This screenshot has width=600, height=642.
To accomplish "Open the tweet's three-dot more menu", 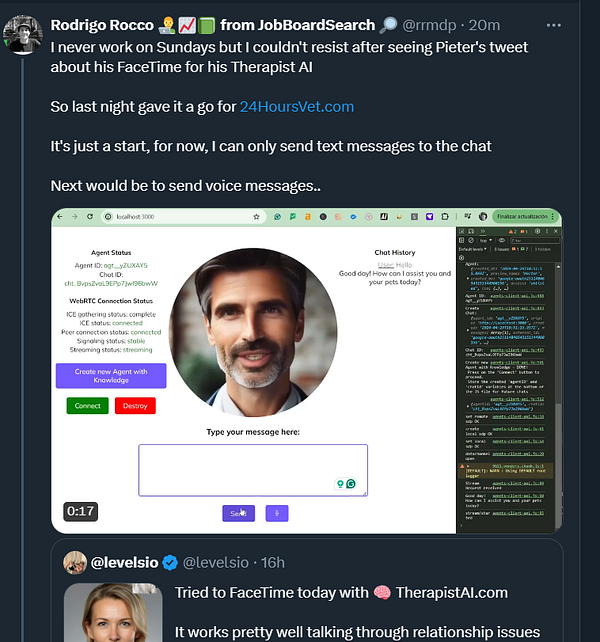I will point(553,25).
